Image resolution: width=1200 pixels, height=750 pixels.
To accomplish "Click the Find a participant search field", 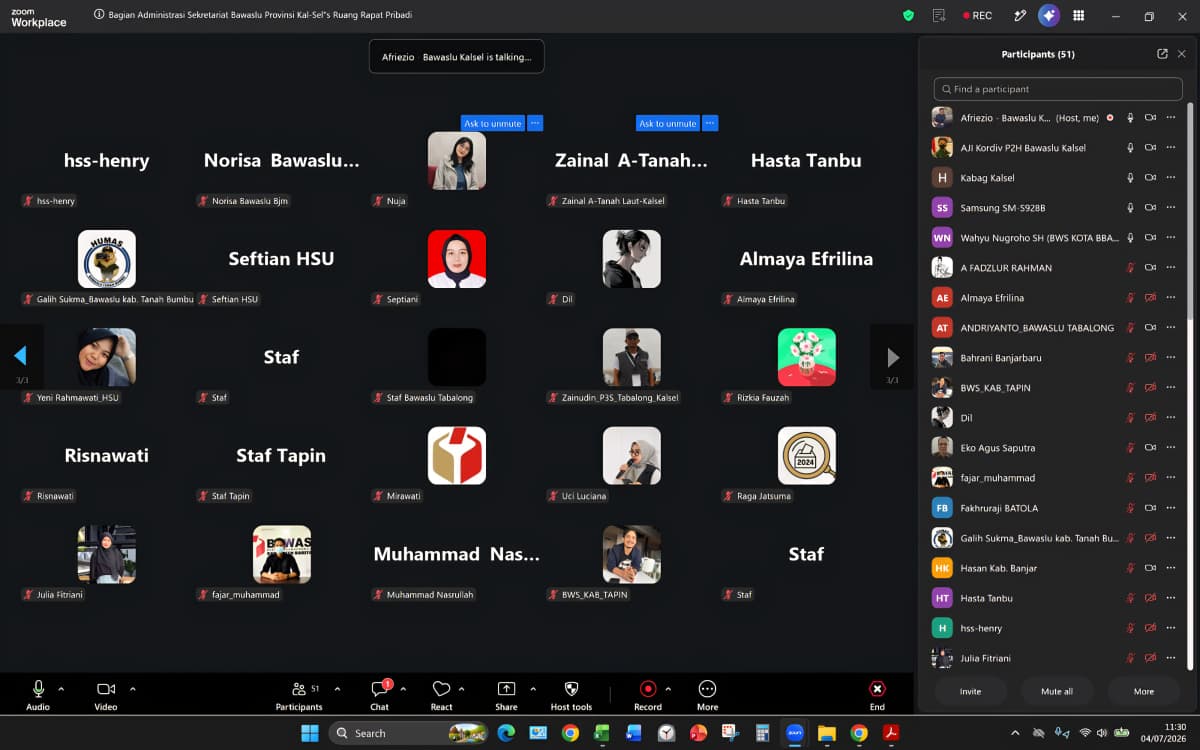I will click(x=1055, y=89).
